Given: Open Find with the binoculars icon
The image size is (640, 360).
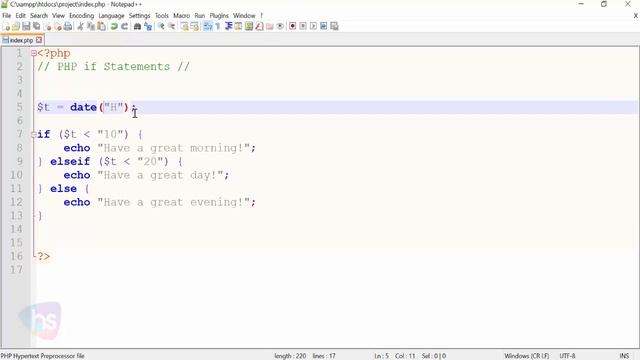Looking at the screenshot, I should point(137,27).
